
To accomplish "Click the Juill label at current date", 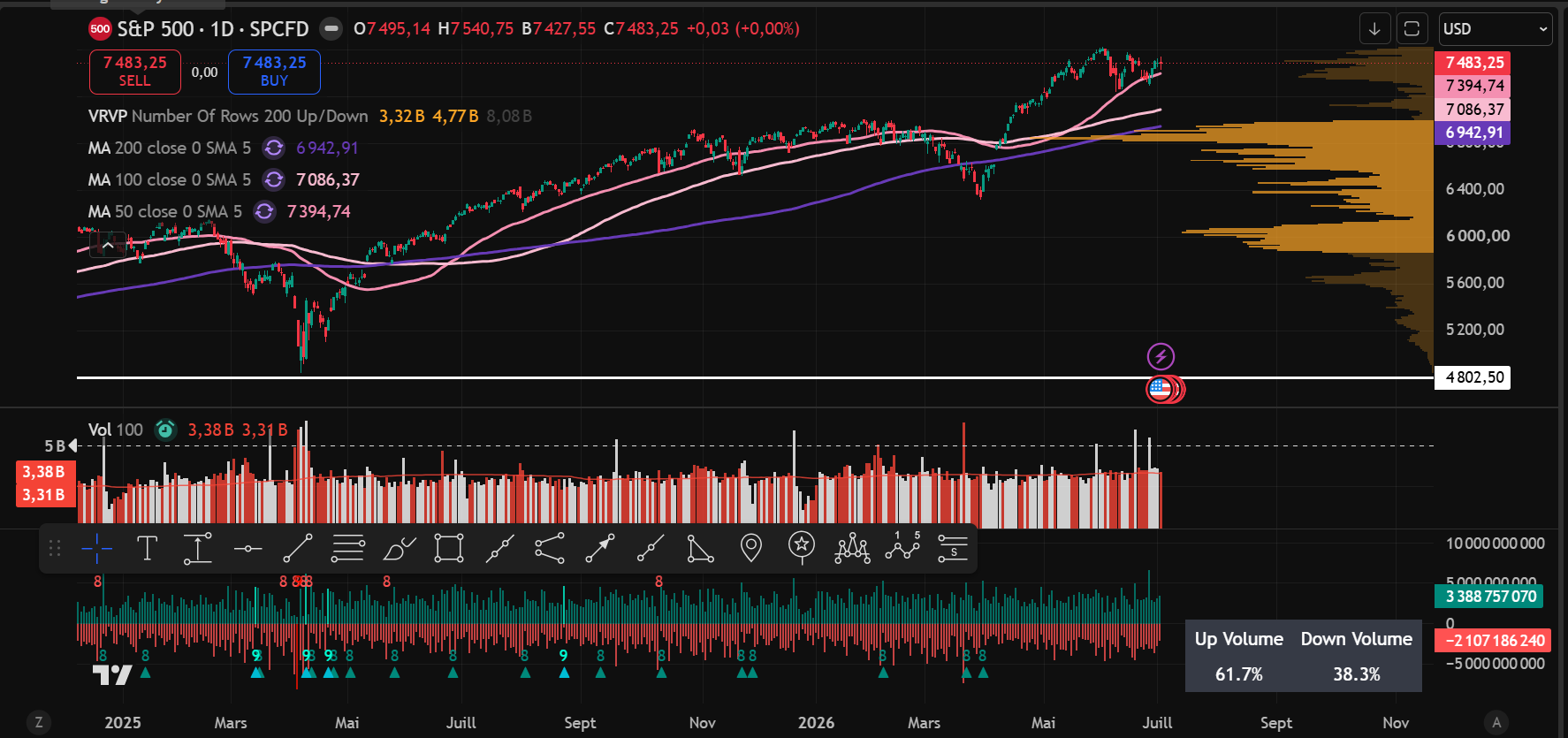I will coord(1157,722).
